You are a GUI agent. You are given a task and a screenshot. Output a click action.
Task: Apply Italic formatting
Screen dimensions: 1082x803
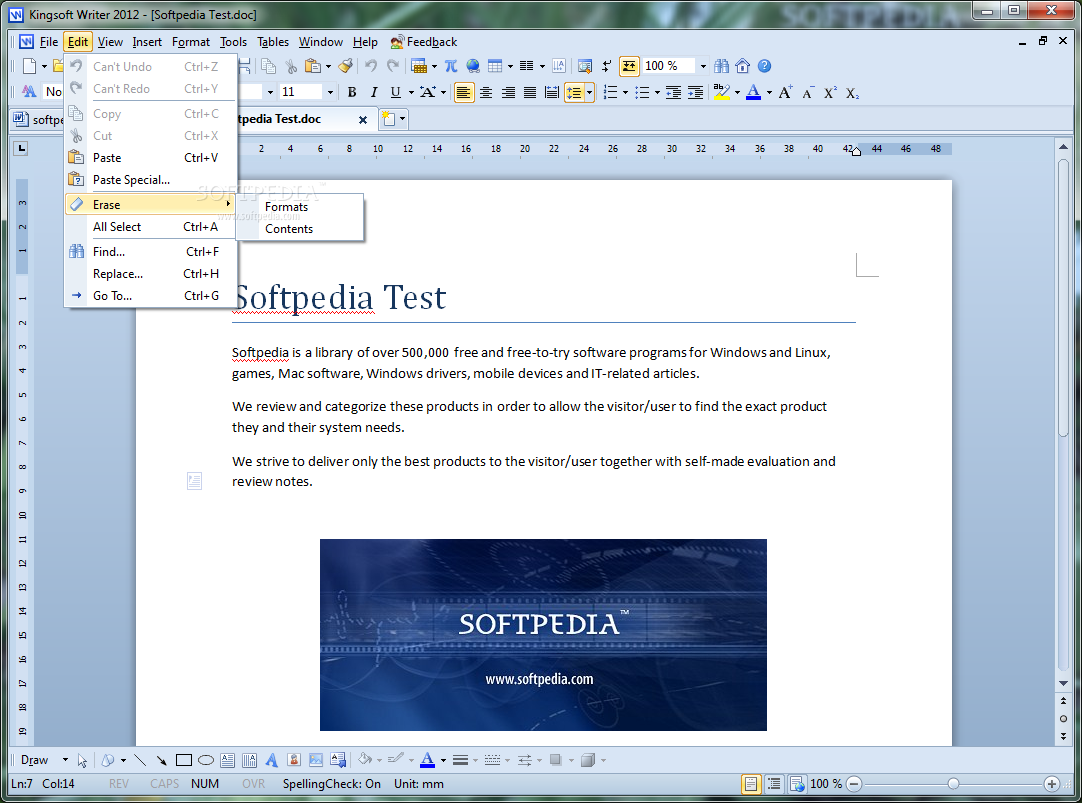point(373,92)
